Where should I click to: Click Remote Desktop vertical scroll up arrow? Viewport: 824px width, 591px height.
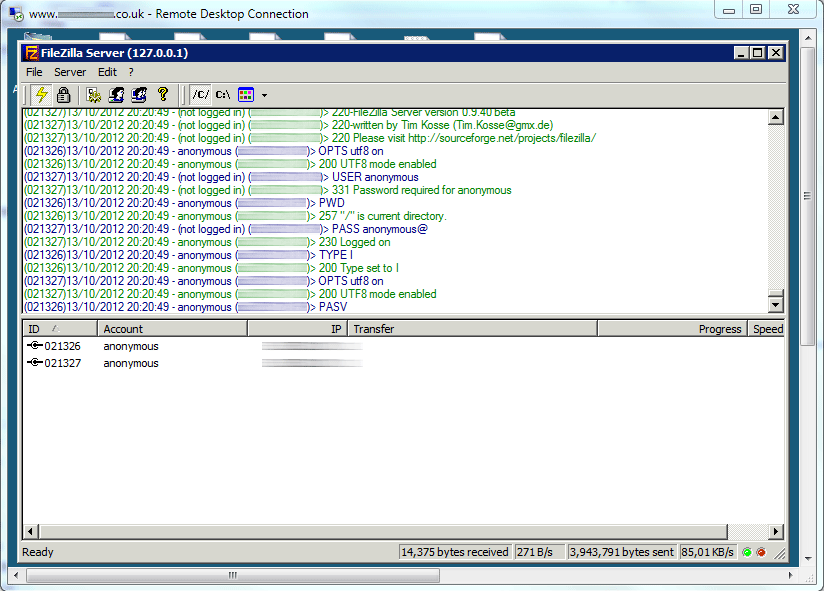tap(808, 38)
